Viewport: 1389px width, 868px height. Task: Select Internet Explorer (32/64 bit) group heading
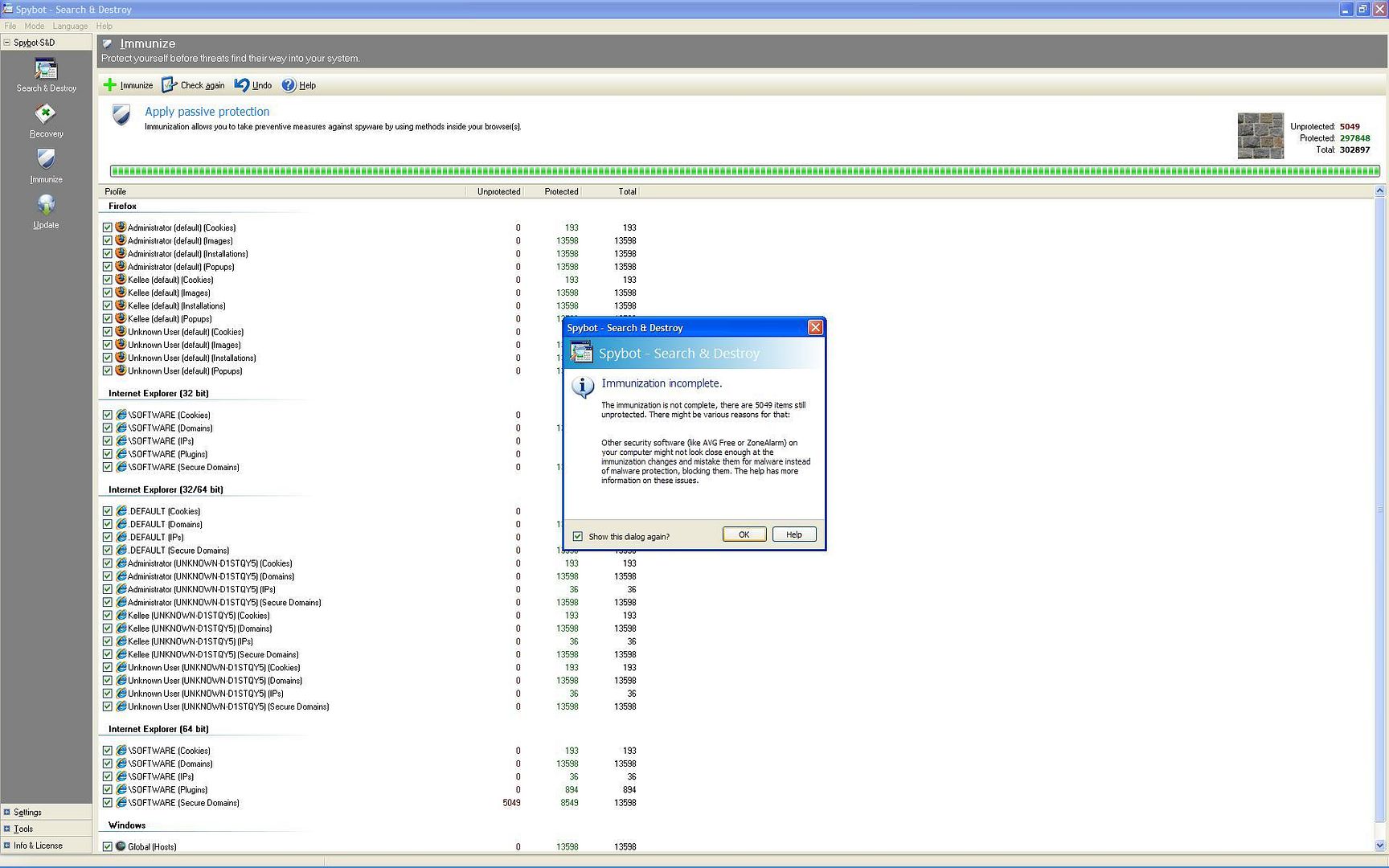tap(166, 489)
